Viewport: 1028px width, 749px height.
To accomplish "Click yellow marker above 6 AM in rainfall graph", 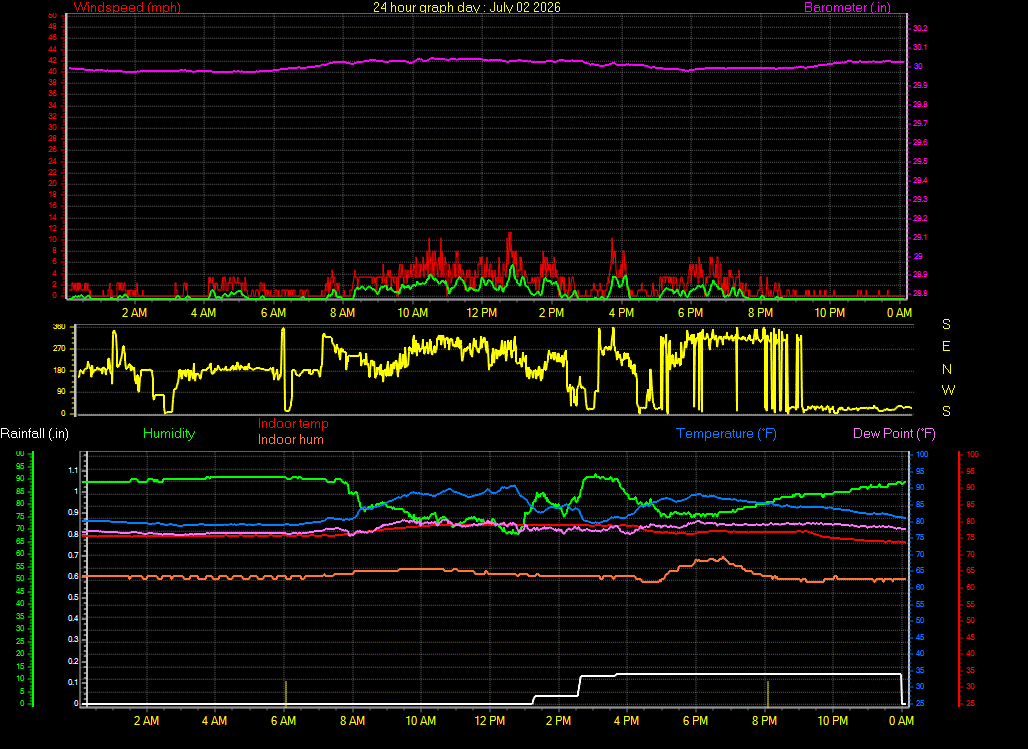I will pyautogui.click(x=286, y=693).
